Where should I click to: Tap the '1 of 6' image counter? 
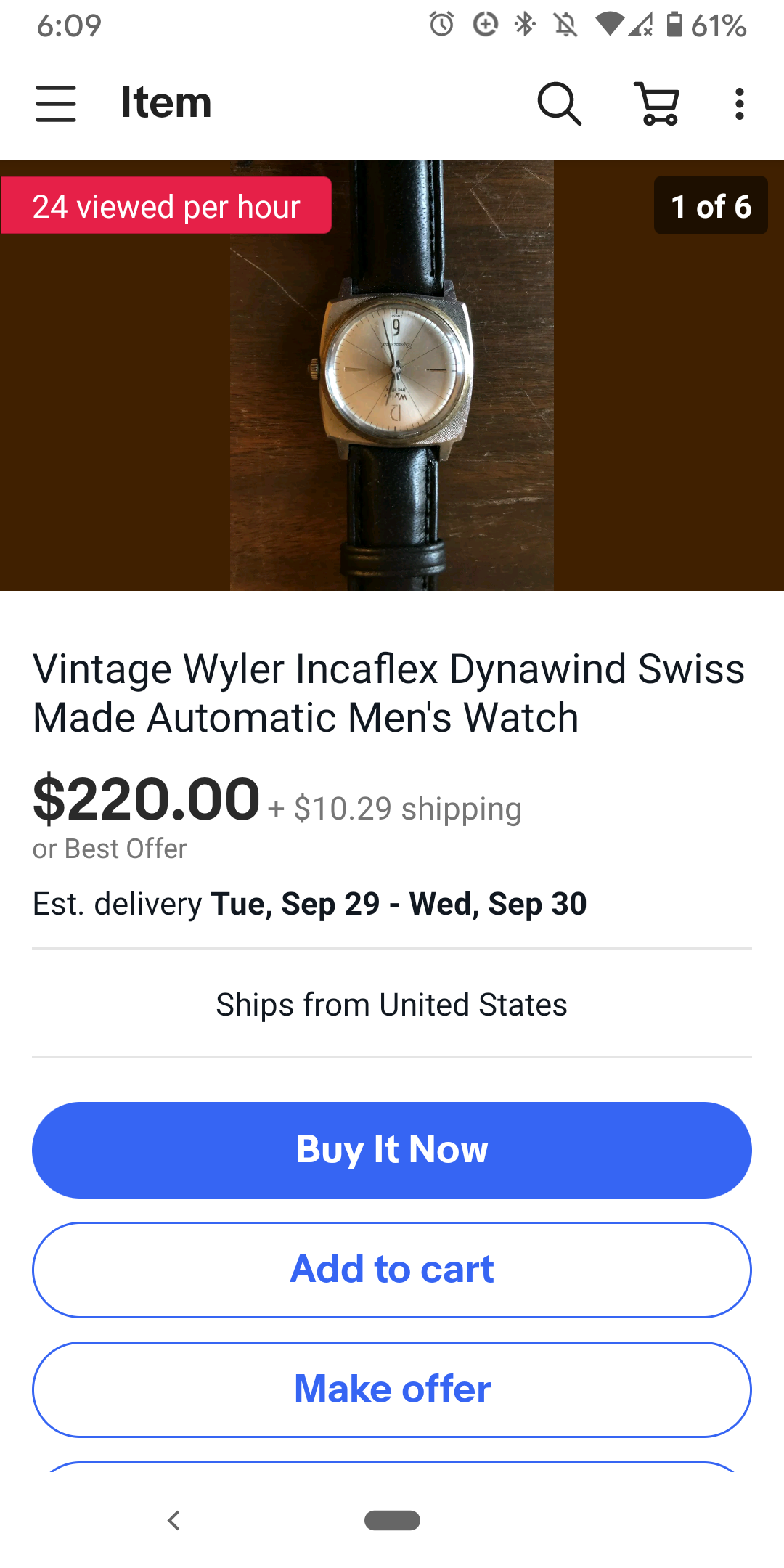pos(711,206)
